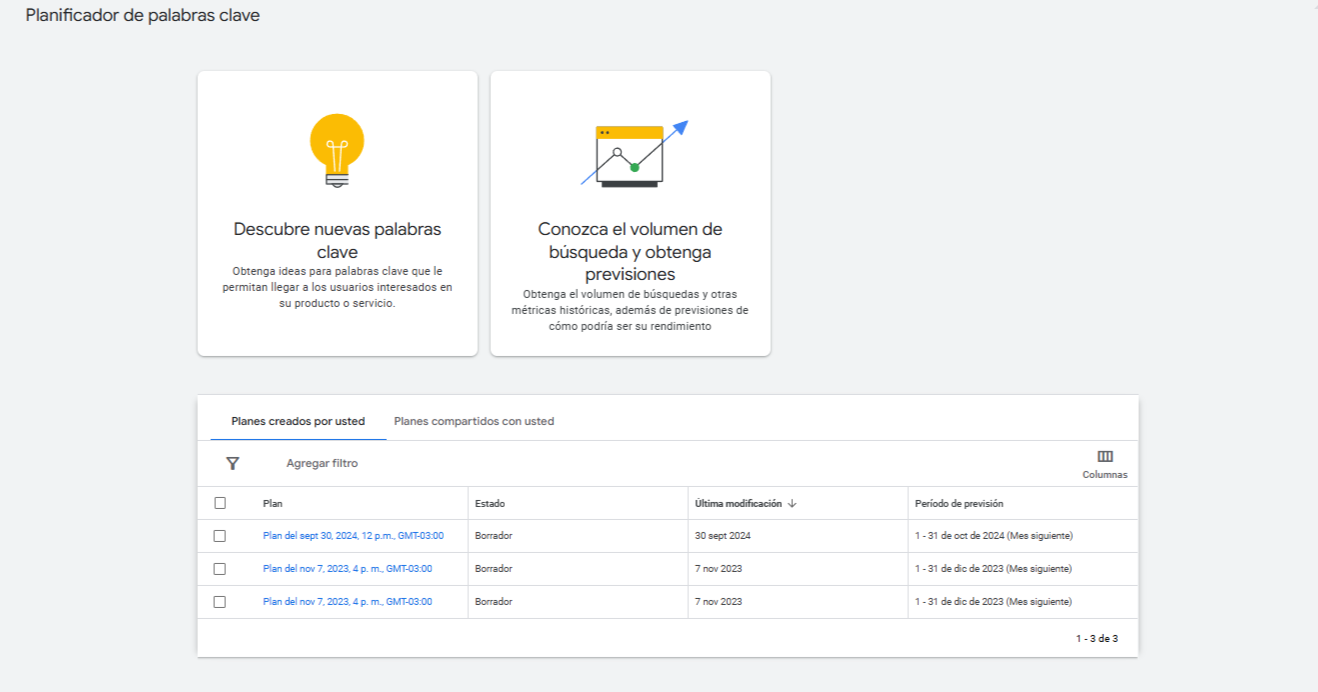This screenshot has width=1318, height=692.
Task: Click the Estado column header
Action: click(491, 503)
